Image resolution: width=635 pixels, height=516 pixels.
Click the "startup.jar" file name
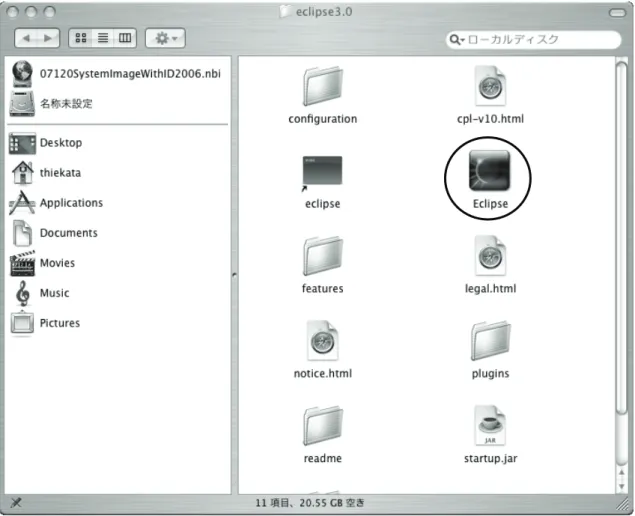coord(490,458)
